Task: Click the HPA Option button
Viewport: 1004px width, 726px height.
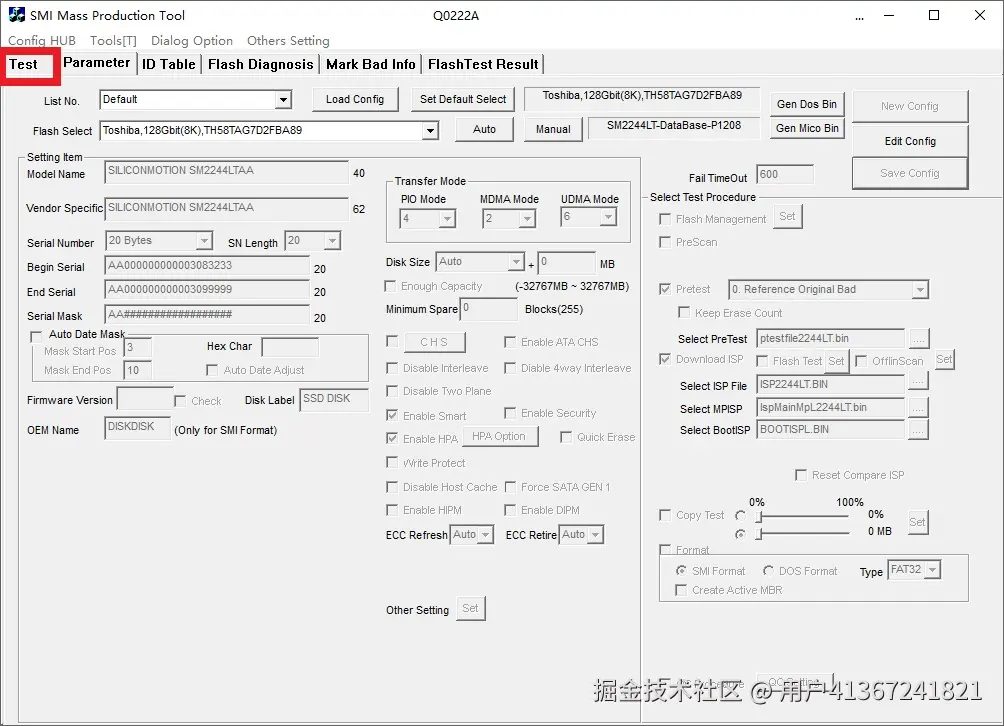Action: pos(499,437)
